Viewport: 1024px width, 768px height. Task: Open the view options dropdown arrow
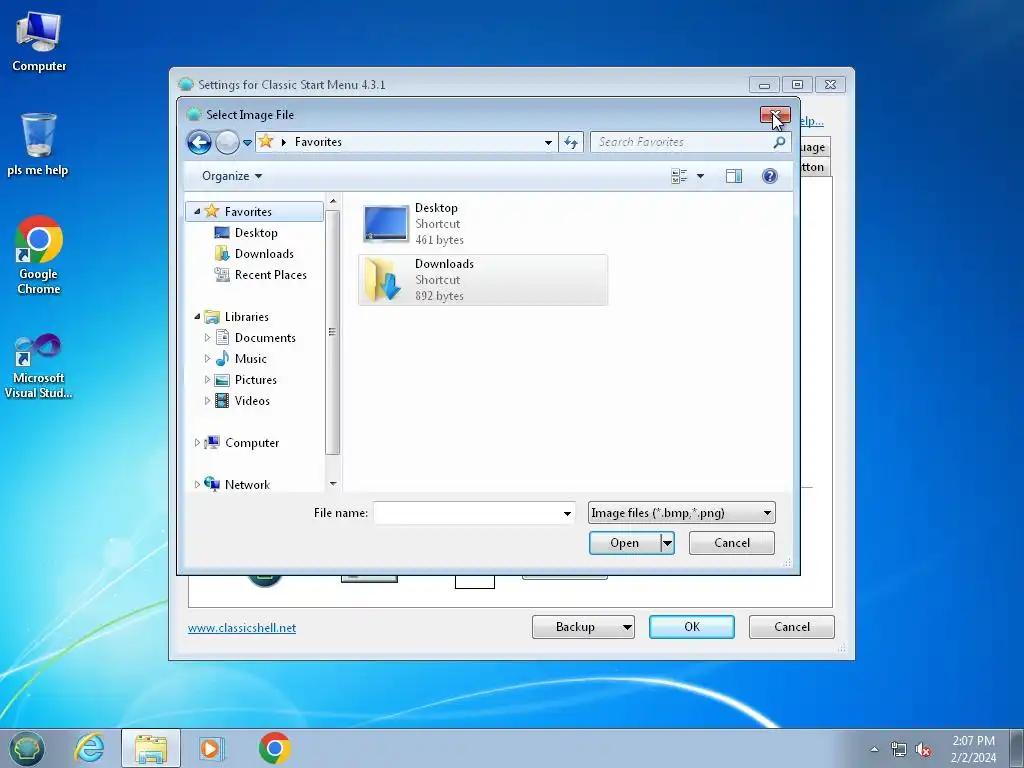coord(700,176)
